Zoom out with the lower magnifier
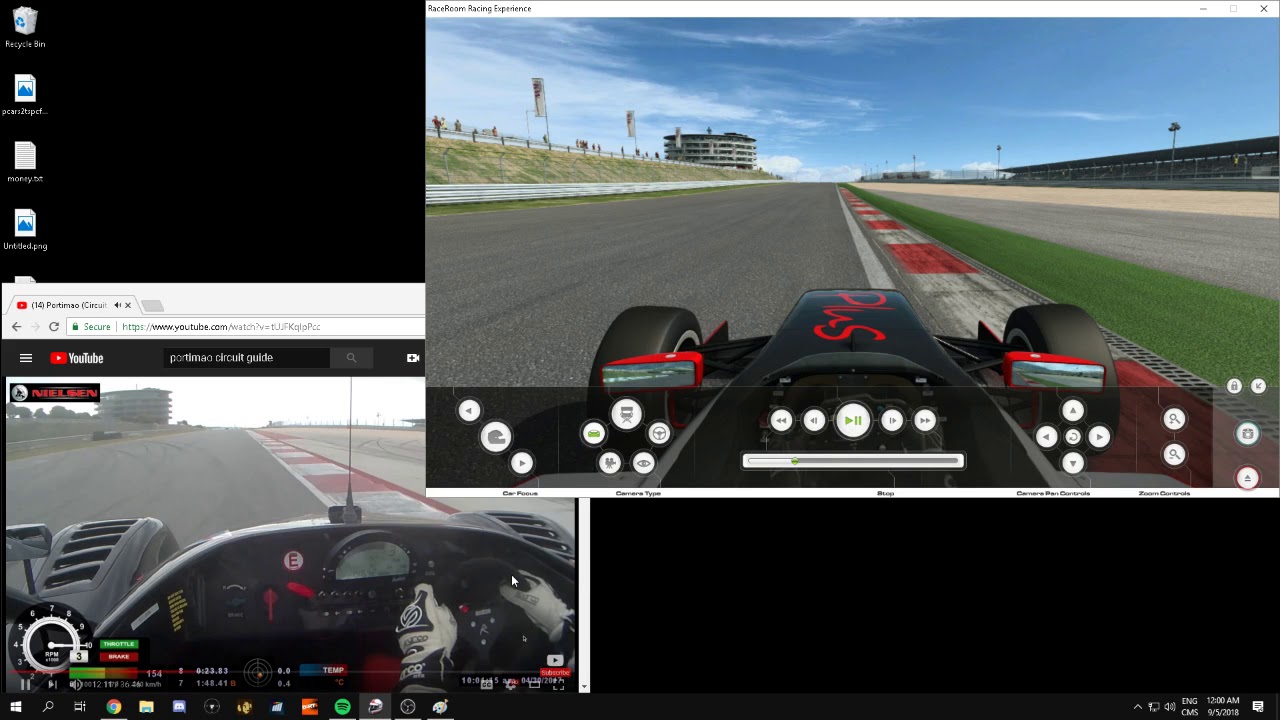The width and height of the screenshot is (1280, 720). pyautogui.click(x=1175, y=455)
